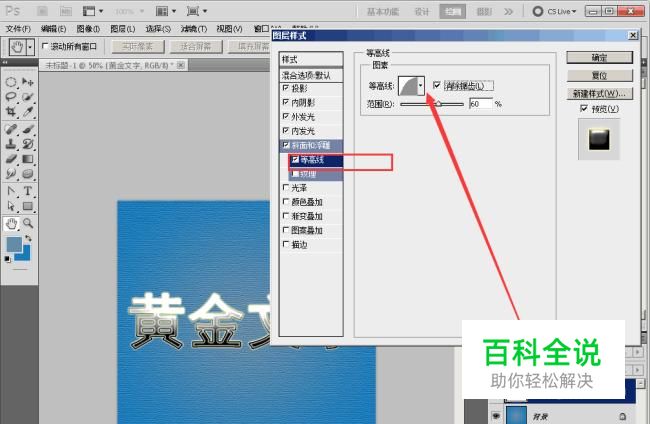The width and height of the screenshot is (650, 424).
Task: Toggle the 投影 drop shadow checkbox
Action: (286, 88)
